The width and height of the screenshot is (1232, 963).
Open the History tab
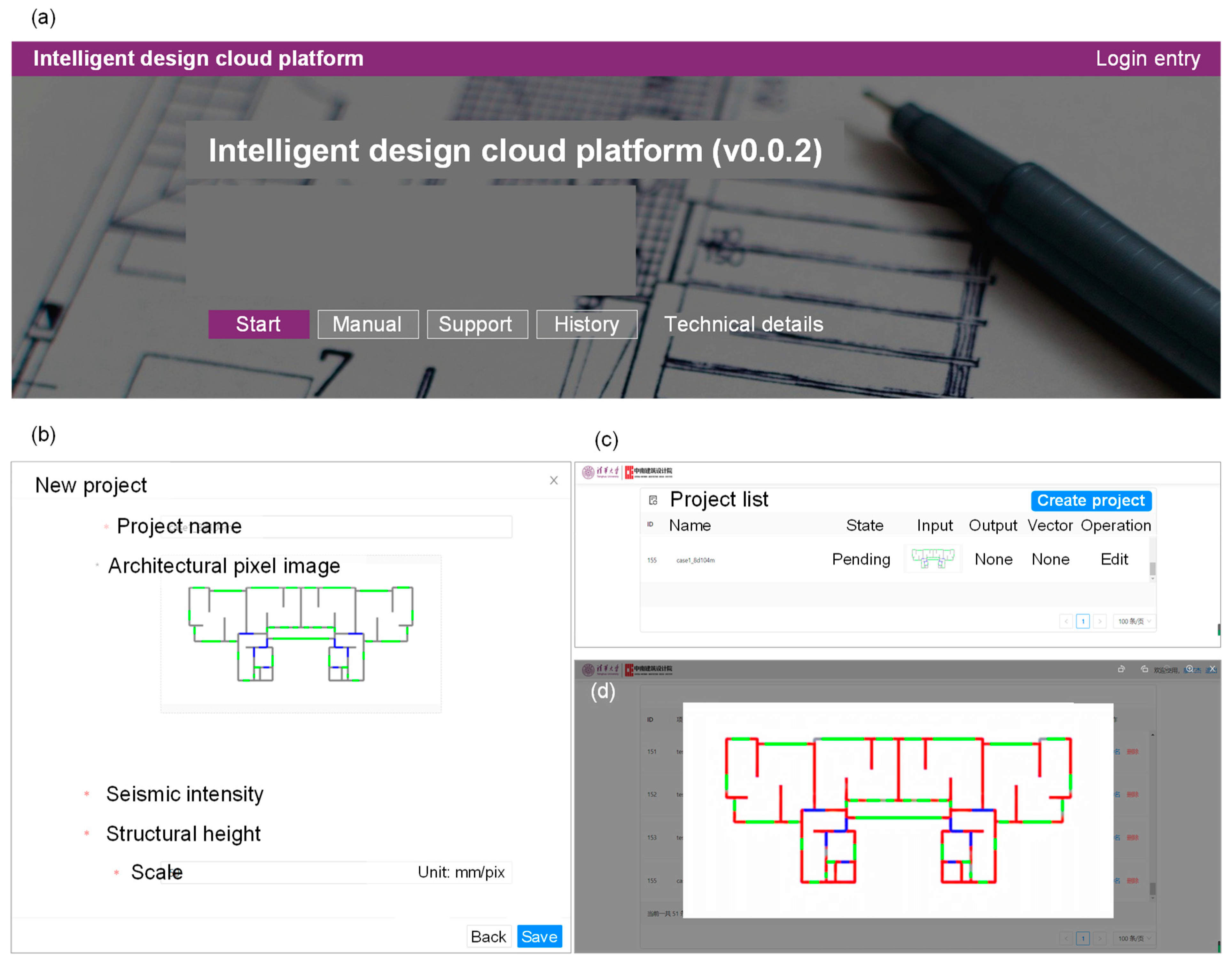pyautogui.click(x=587, y=325)
